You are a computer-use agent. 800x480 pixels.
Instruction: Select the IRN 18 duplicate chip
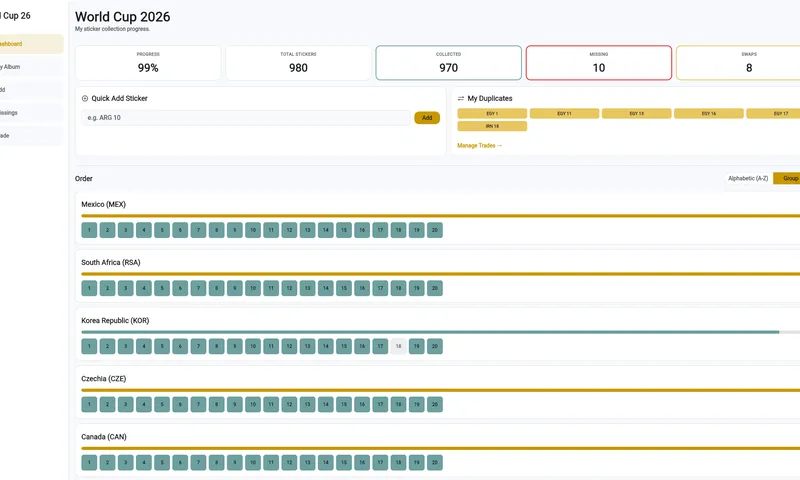tap(492, 126)
